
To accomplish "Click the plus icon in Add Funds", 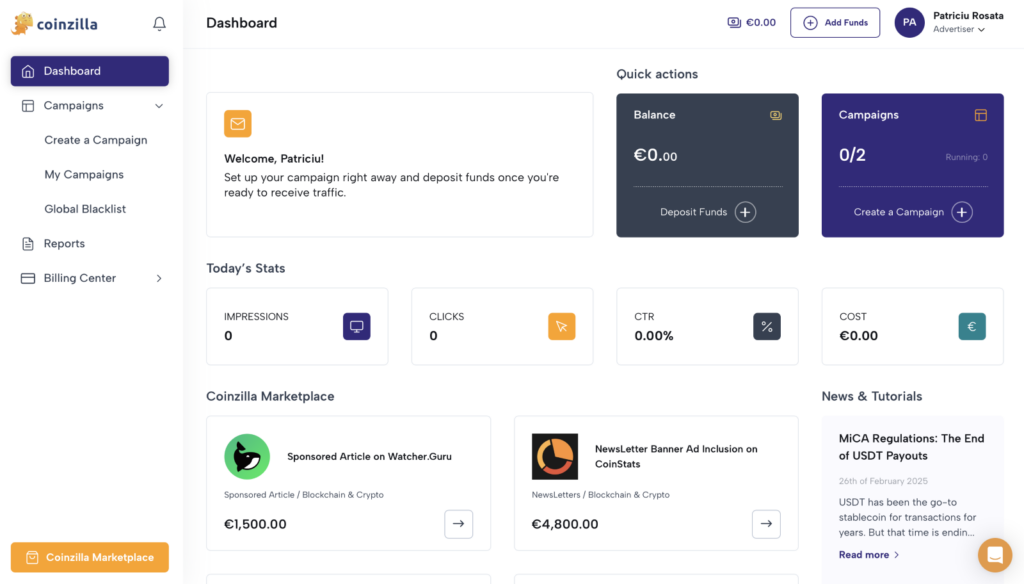I will (810, 23).
